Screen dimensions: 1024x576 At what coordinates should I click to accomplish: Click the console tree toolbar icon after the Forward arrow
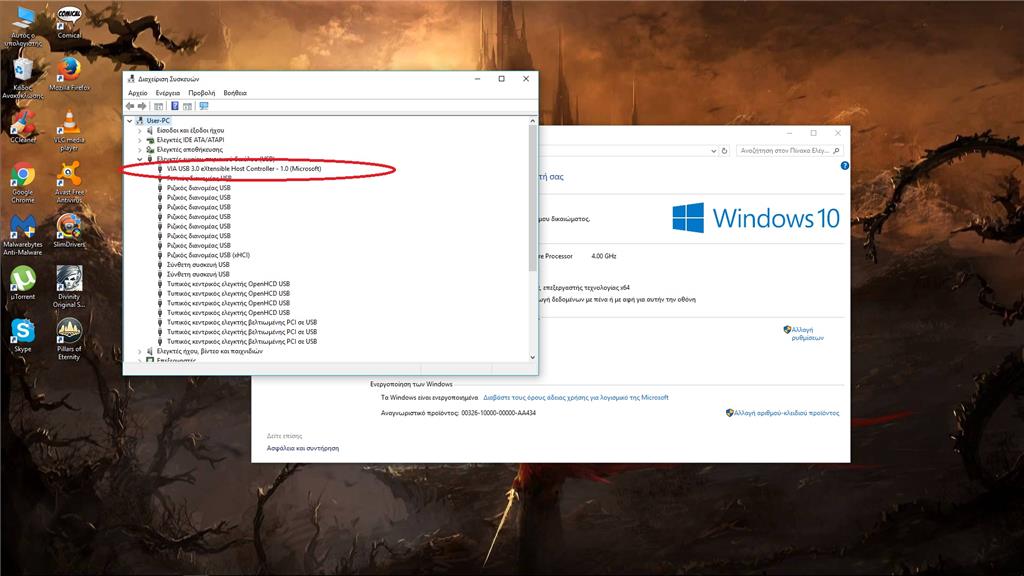pyautogui.click(x=159, y=106)
